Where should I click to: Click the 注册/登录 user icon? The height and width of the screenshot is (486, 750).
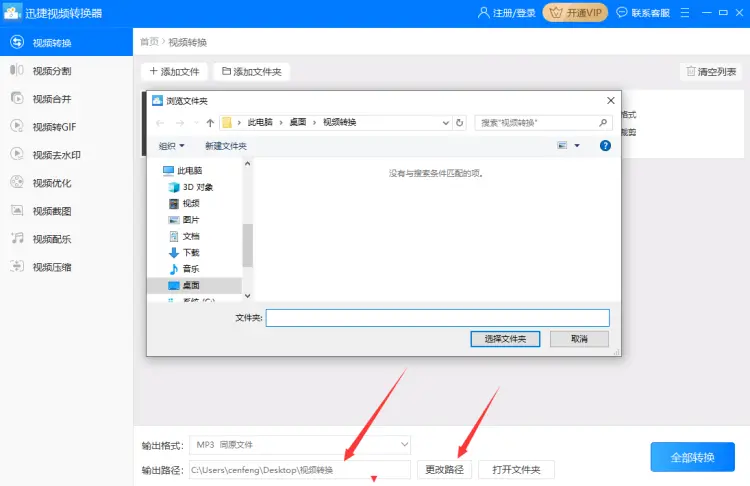[x=484, y=12]
